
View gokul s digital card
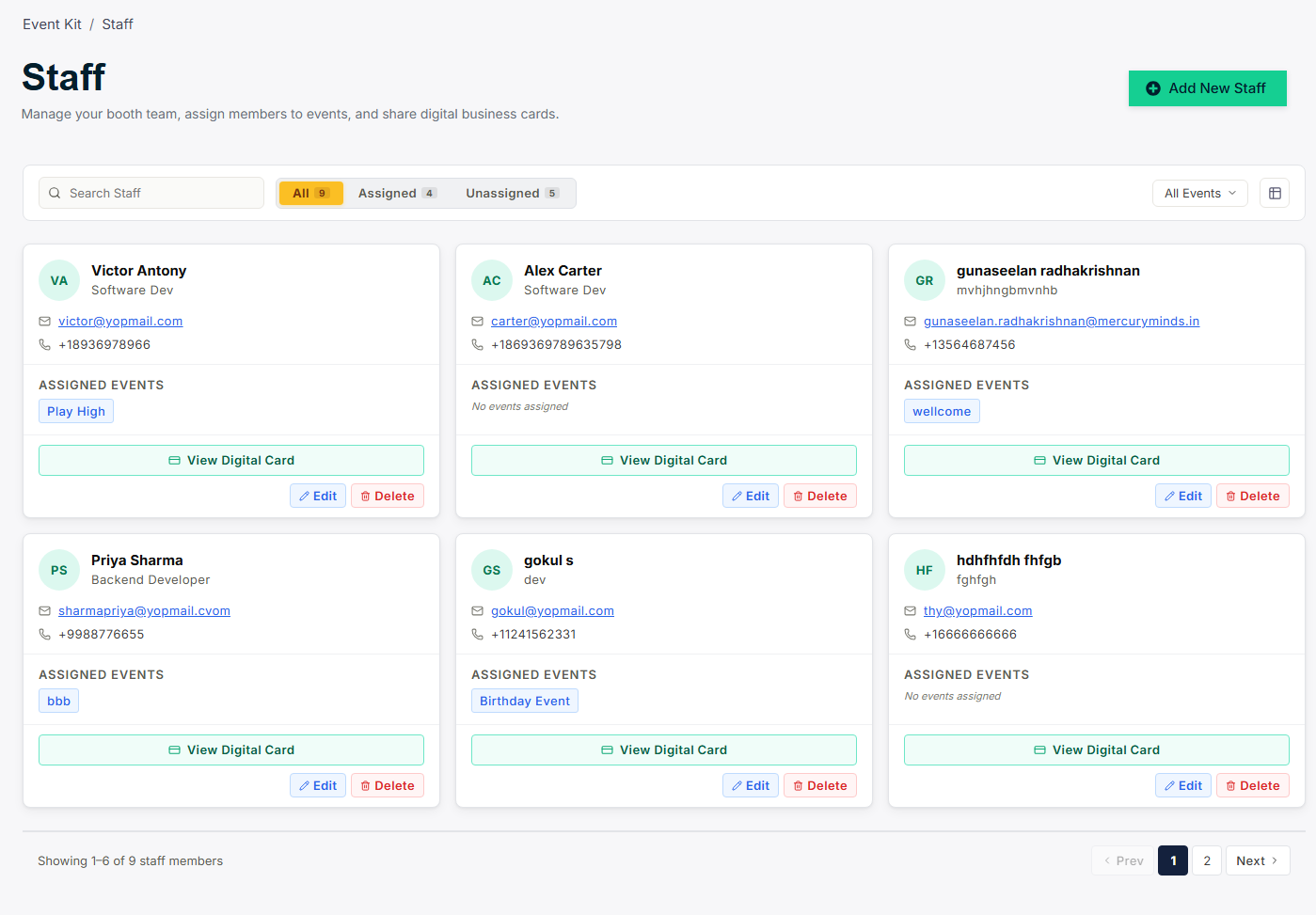click(x=664, y=749)
